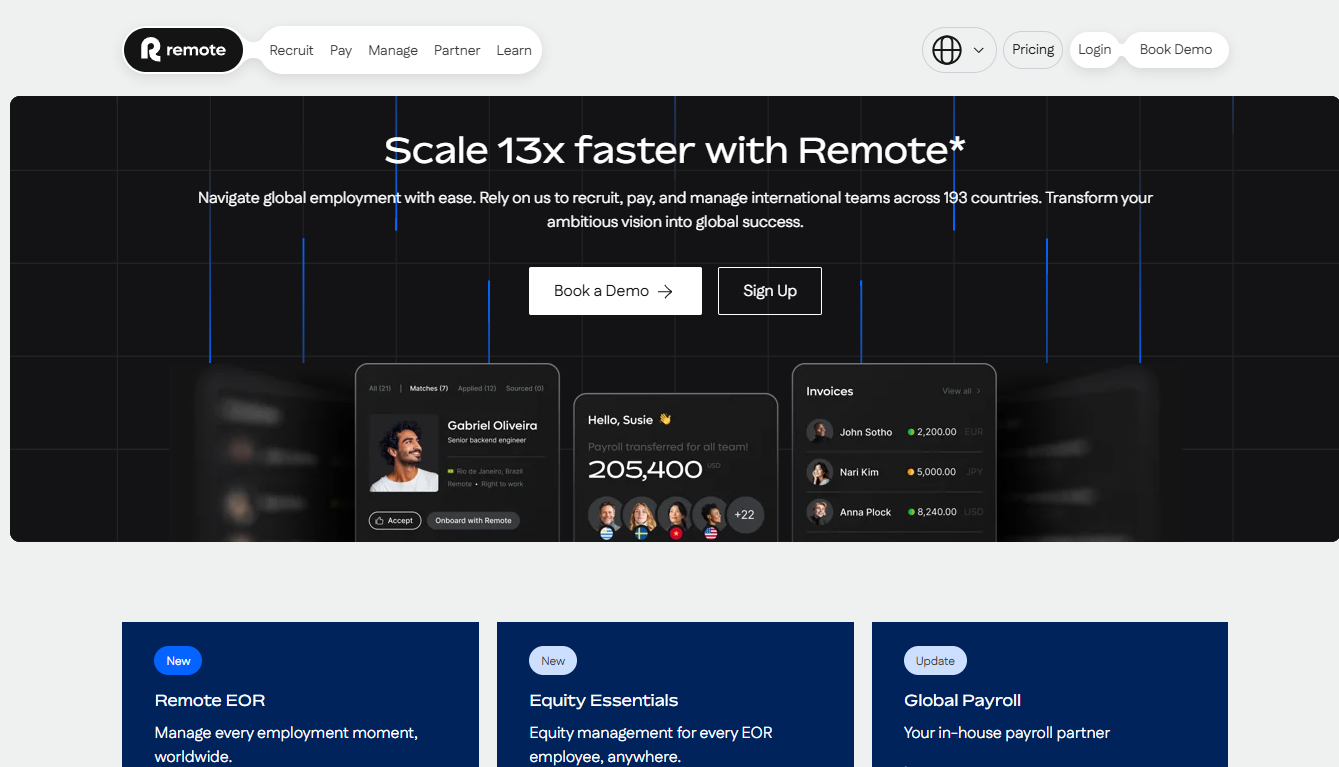Click the Book Demo header button
The image size is (1339, 767).
(x=1176, y=50)
